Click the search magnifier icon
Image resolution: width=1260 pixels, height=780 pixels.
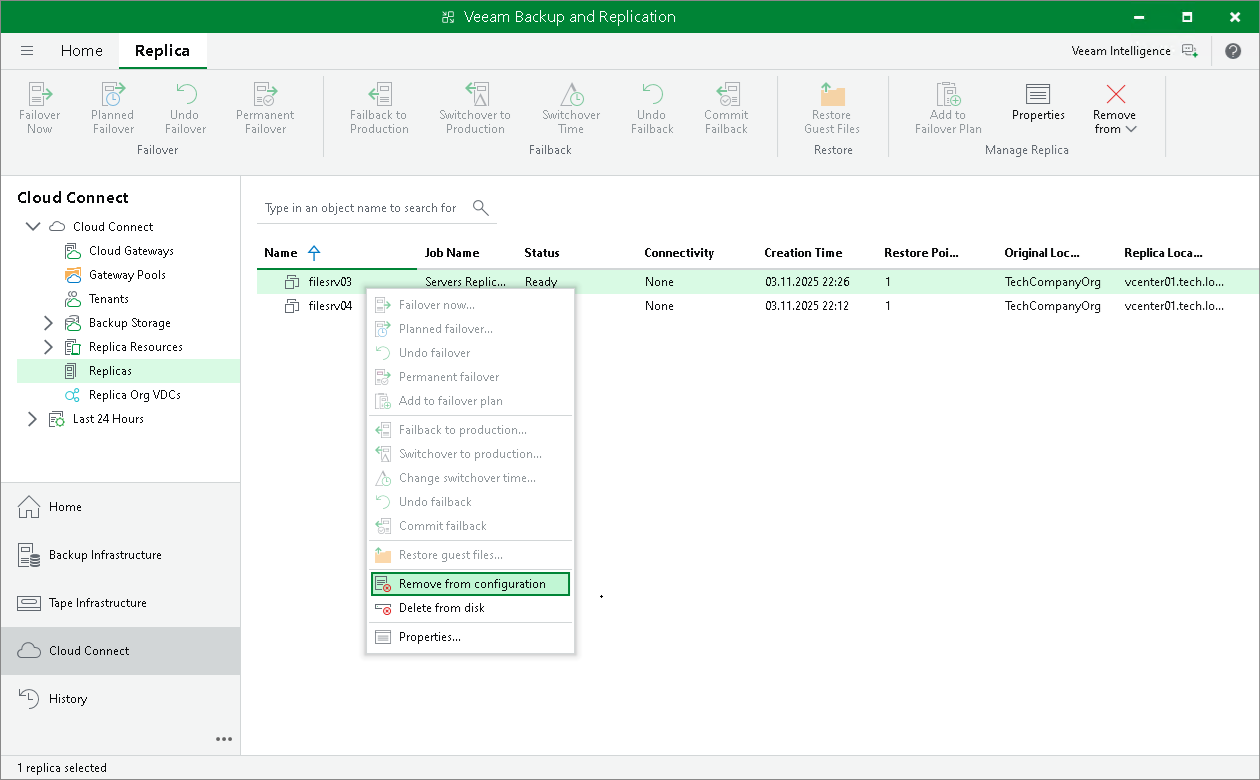click(x=480, y=208)
